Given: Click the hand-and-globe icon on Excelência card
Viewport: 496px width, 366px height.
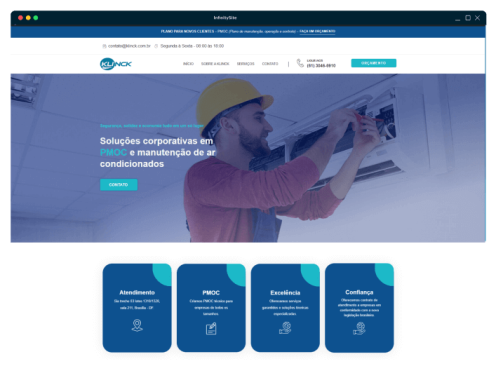Looking at the screenshot, I should tap(285, 328).
